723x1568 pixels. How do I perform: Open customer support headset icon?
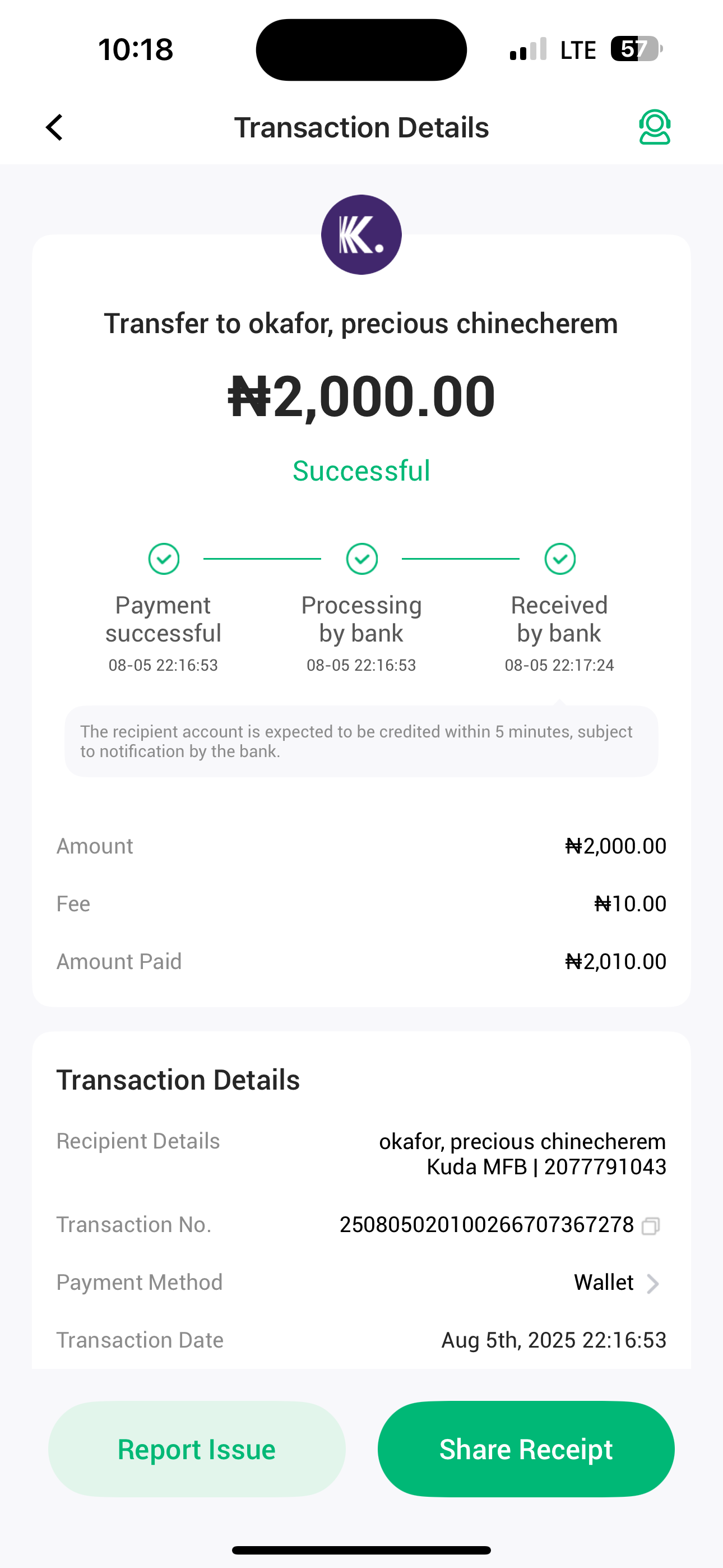click(654, 127)
